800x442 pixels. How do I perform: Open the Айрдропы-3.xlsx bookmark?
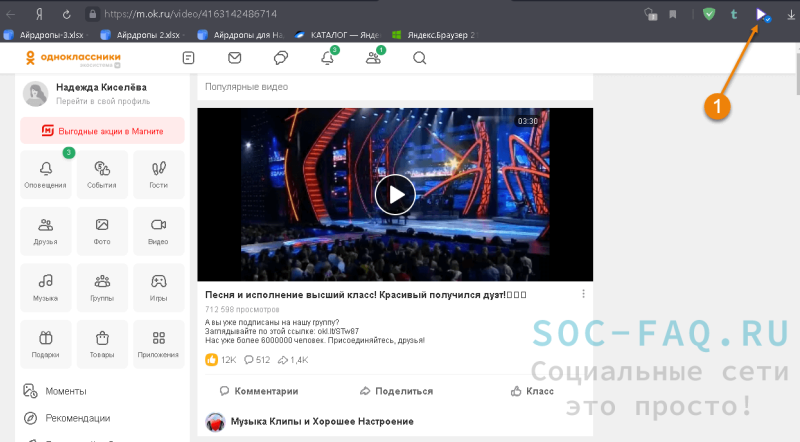point(45,35)
